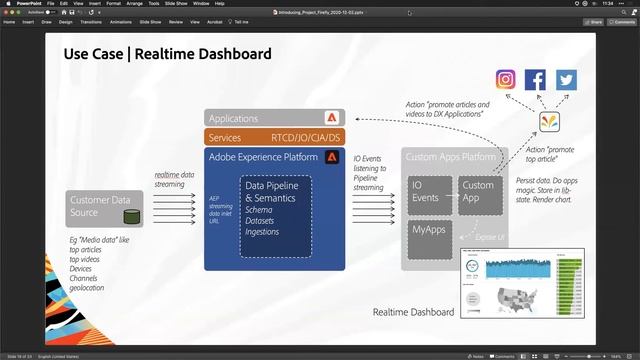Open the Insert menu in menu bar
The height and width of the screenshot is (360, 640).
pyautogui.click(x=95, y=3)
